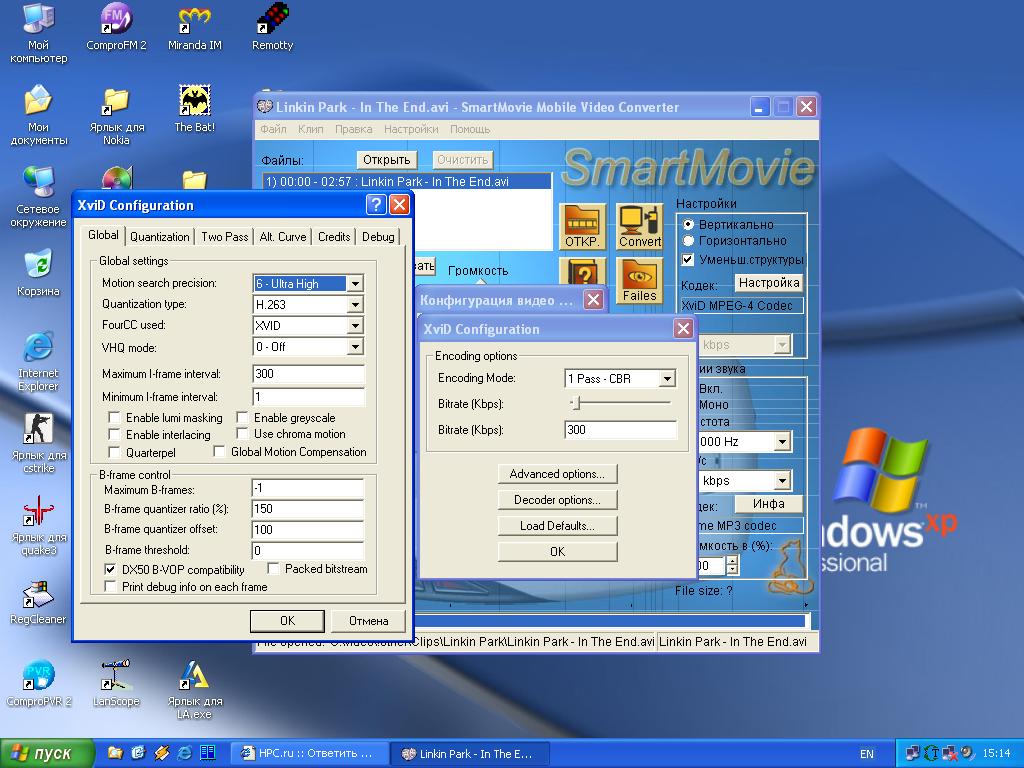This screenshot has height=768, width=1024.
Task: Select the Вертикально radio option
Action: pos(688,224)
